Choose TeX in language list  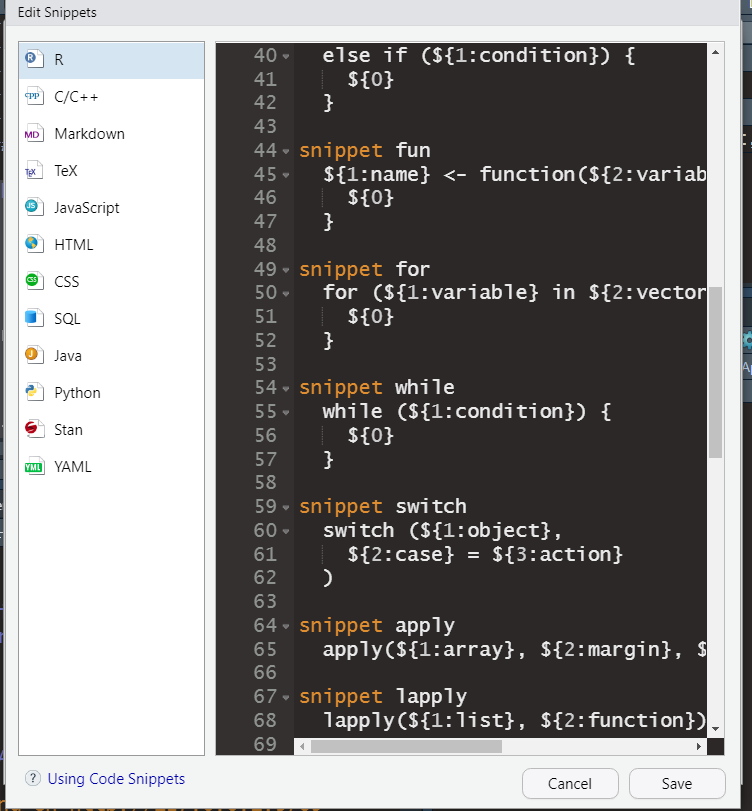(x=112, y=171)
